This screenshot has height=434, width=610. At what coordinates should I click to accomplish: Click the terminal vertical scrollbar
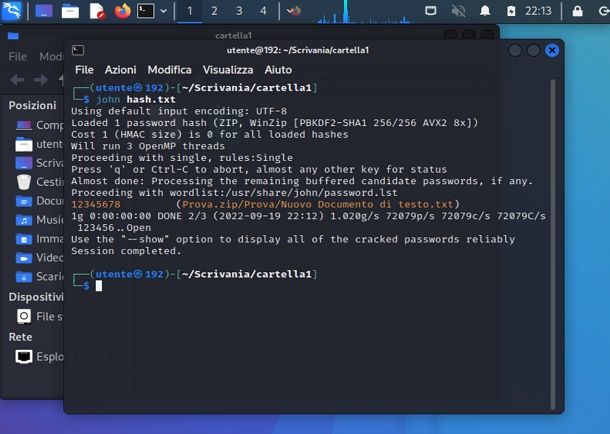553,244
